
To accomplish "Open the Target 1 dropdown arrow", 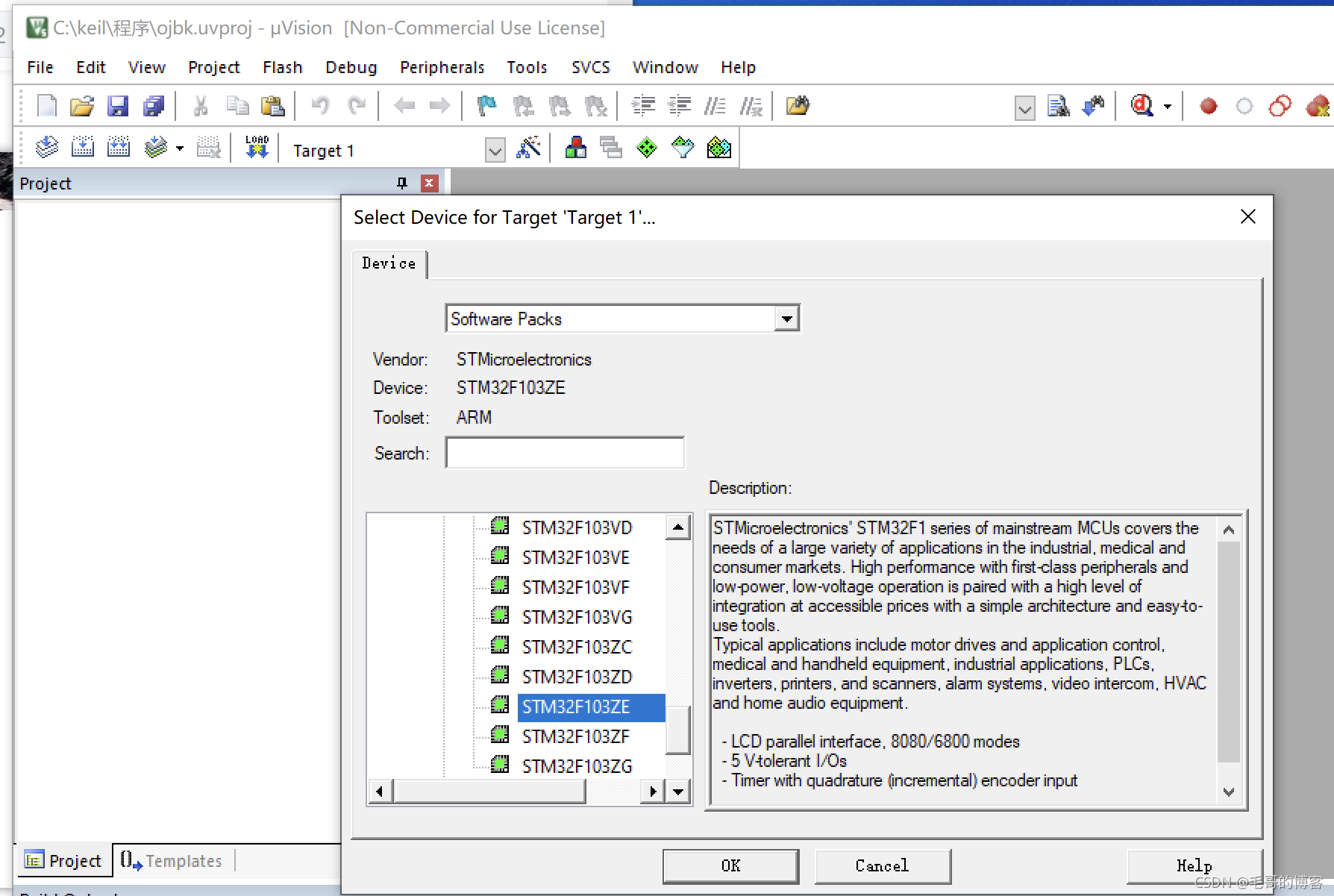I will point(495,151).
